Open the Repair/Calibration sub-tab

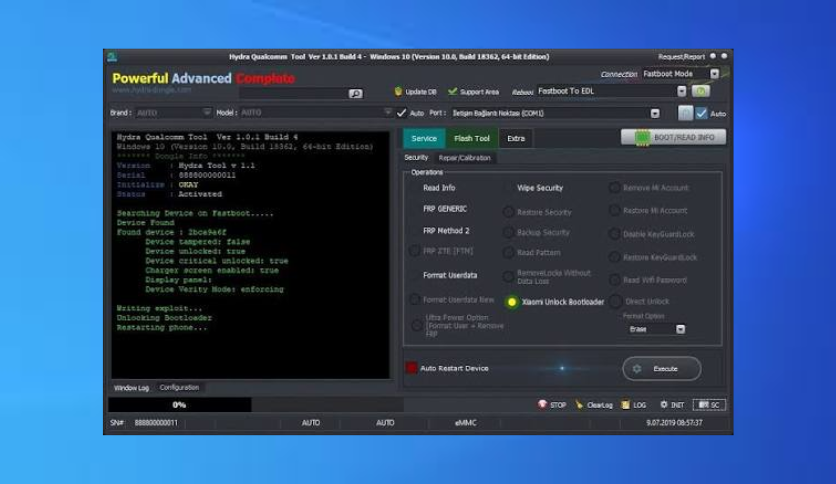click(464, 158)
